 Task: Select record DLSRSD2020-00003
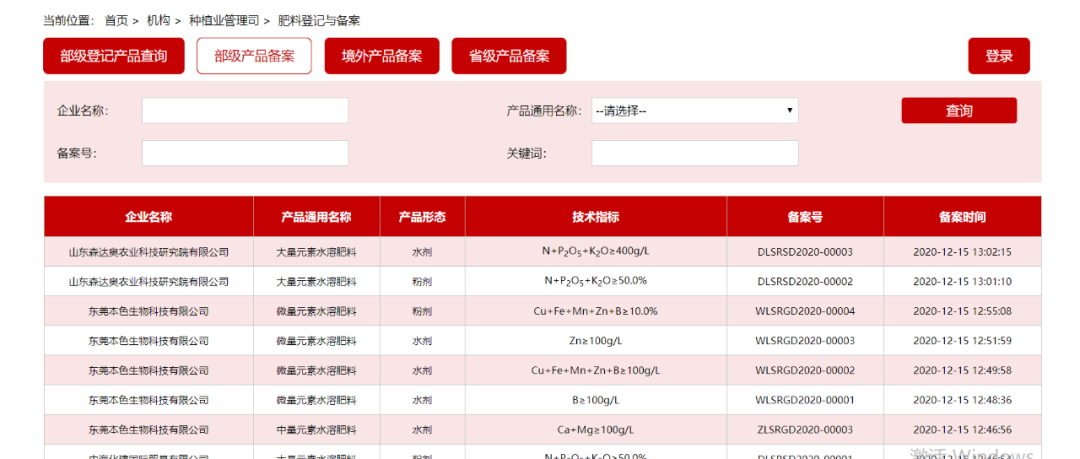[x=804, y=252]
